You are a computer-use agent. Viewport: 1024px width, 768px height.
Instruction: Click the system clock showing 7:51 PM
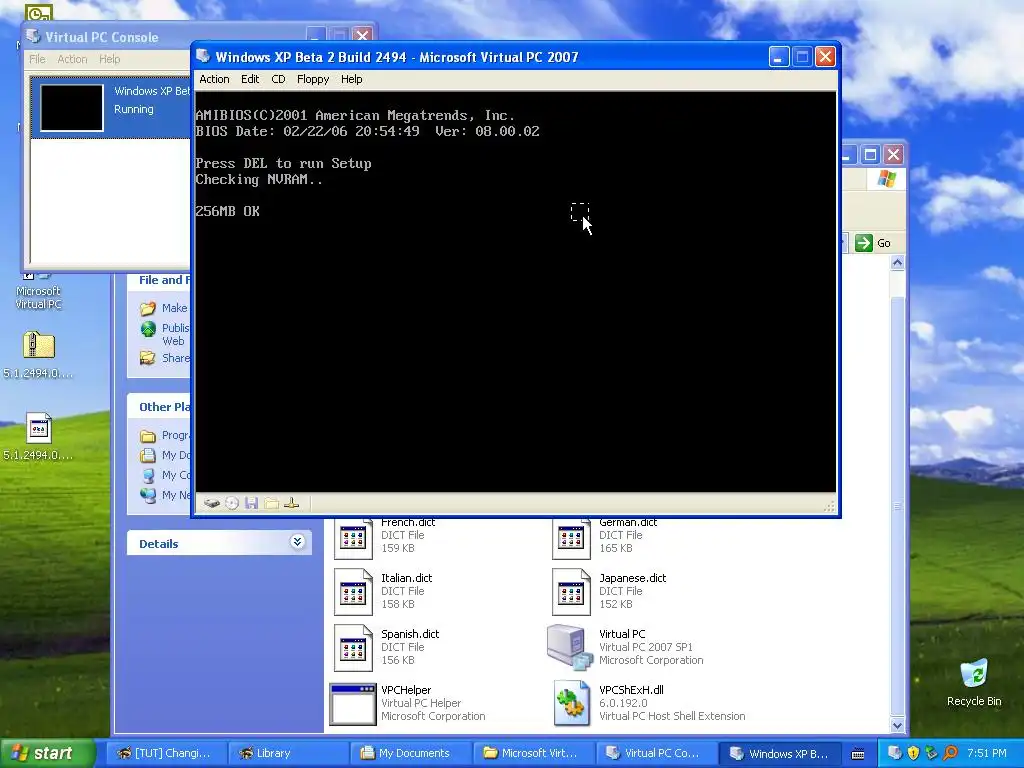tap(987, 753)
